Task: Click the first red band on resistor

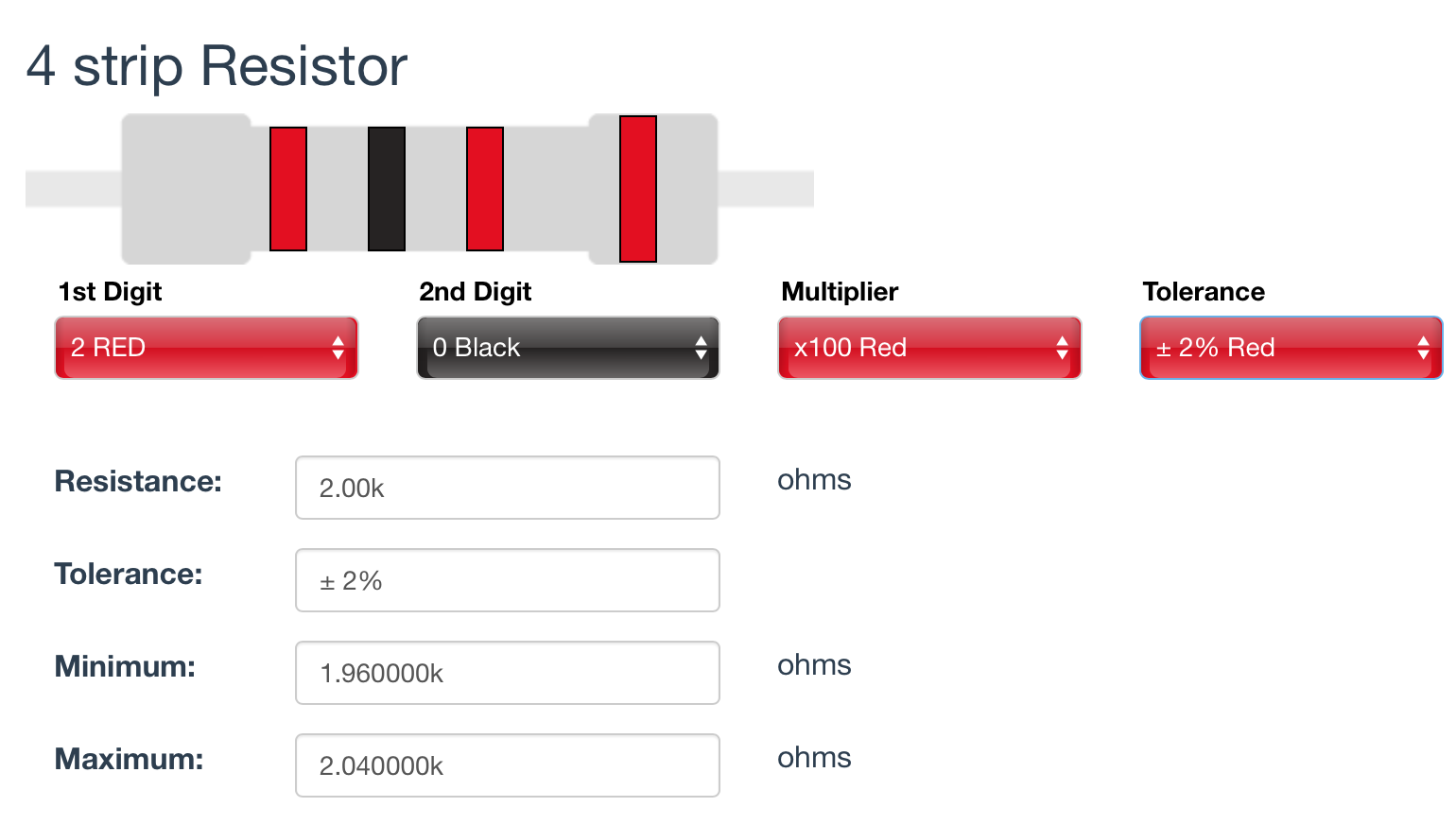Action: coord(288,189)
